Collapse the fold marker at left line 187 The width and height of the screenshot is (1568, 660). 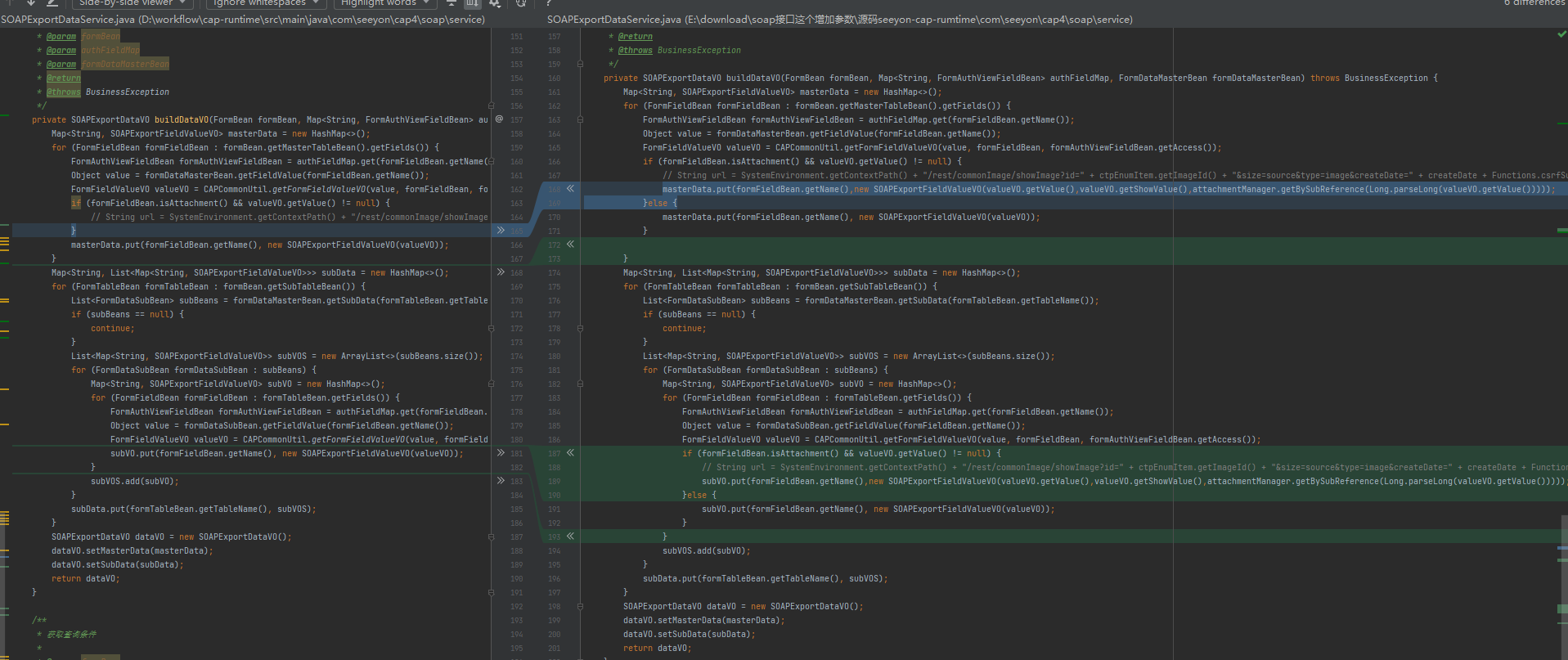[491, 537]
